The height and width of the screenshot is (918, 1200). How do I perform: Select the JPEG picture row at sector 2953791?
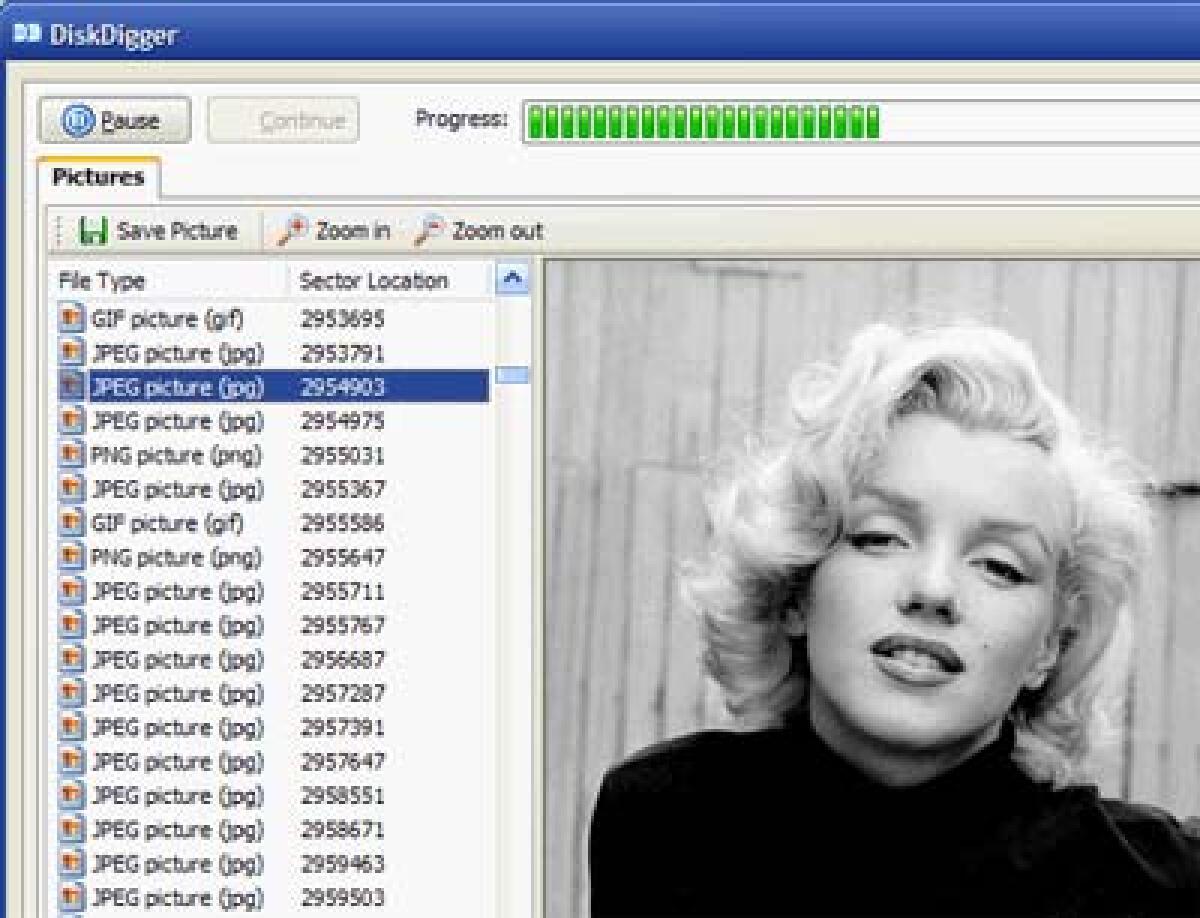[x=272, y=353]
